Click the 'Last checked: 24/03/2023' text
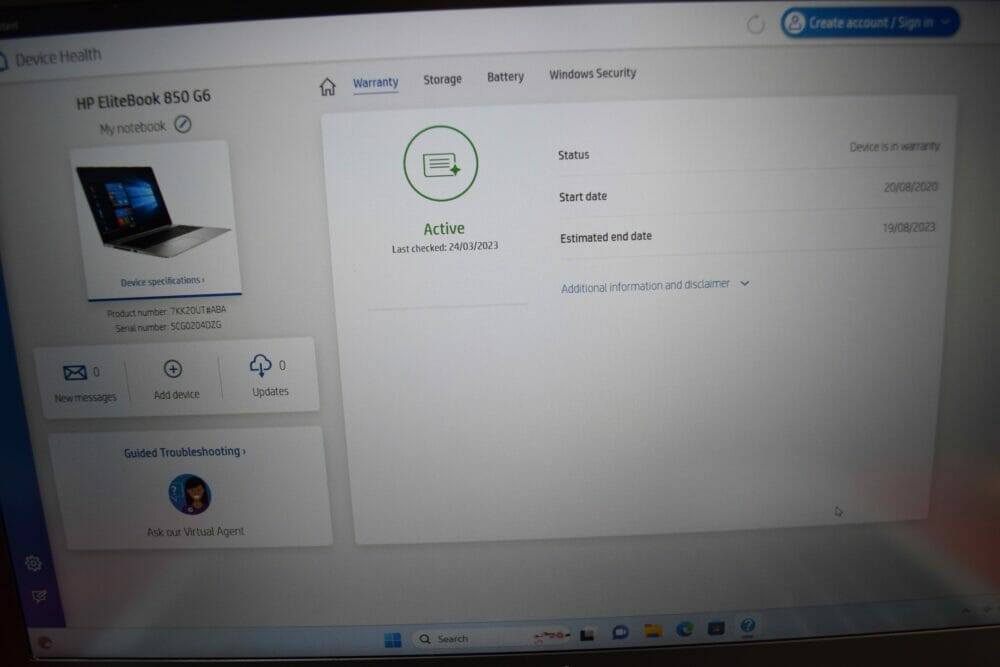1000x667 pixels. [445, 247]
